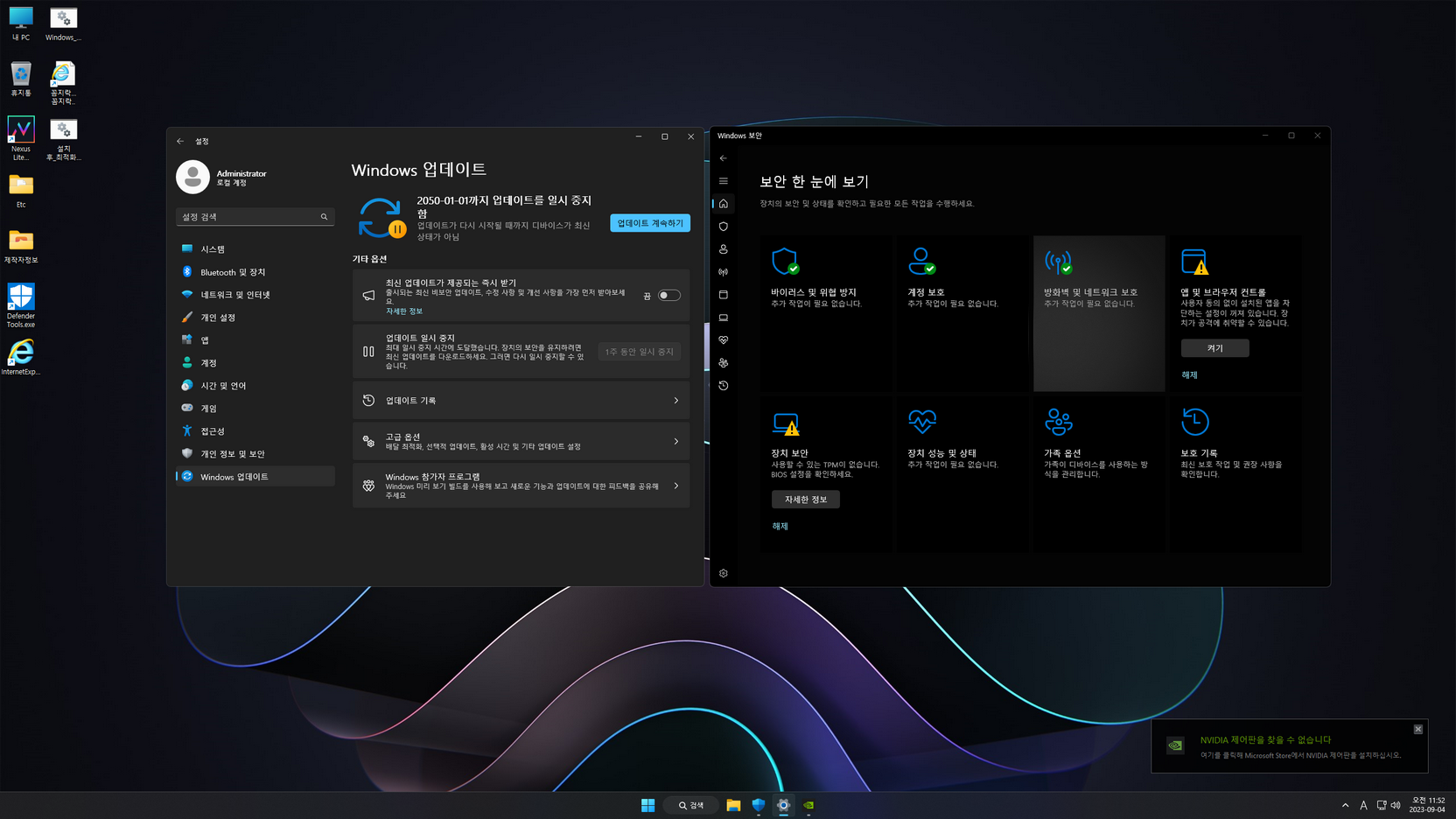Click 자세한 정보 button under 장치 보안
Image resolution: width=1456 pixels, height=819 pixels.
pos(806,500)
